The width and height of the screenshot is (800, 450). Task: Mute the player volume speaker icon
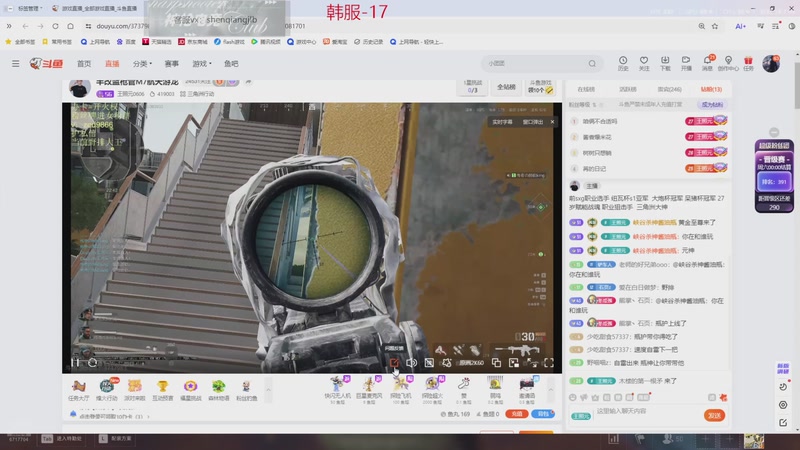(411, 363)
